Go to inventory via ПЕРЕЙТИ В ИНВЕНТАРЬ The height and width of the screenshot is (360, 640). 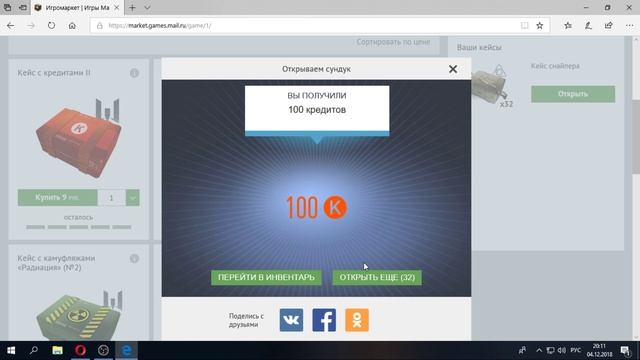(x=266, y=278)
